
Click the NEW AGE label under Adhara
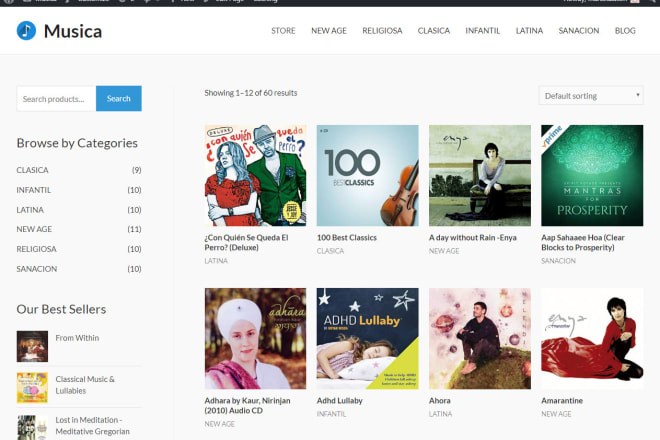coord(220,424)
